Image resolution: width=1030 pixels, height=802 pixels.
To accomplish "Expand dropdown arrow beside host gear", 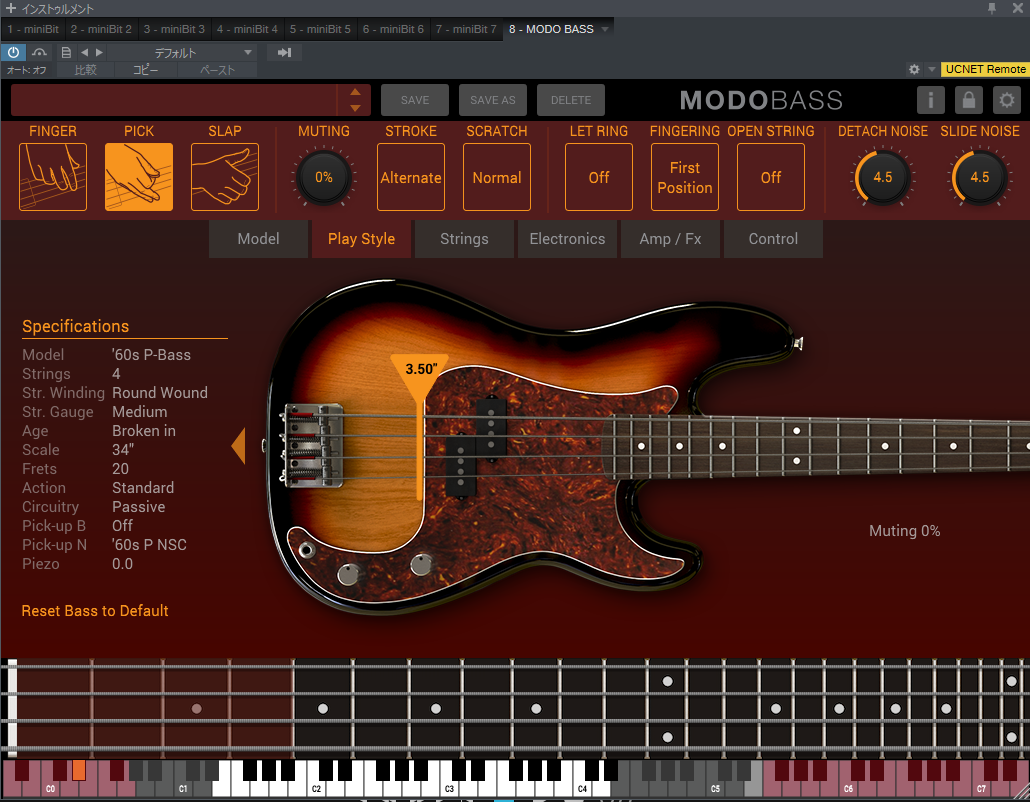I will [x=931, y=69].
